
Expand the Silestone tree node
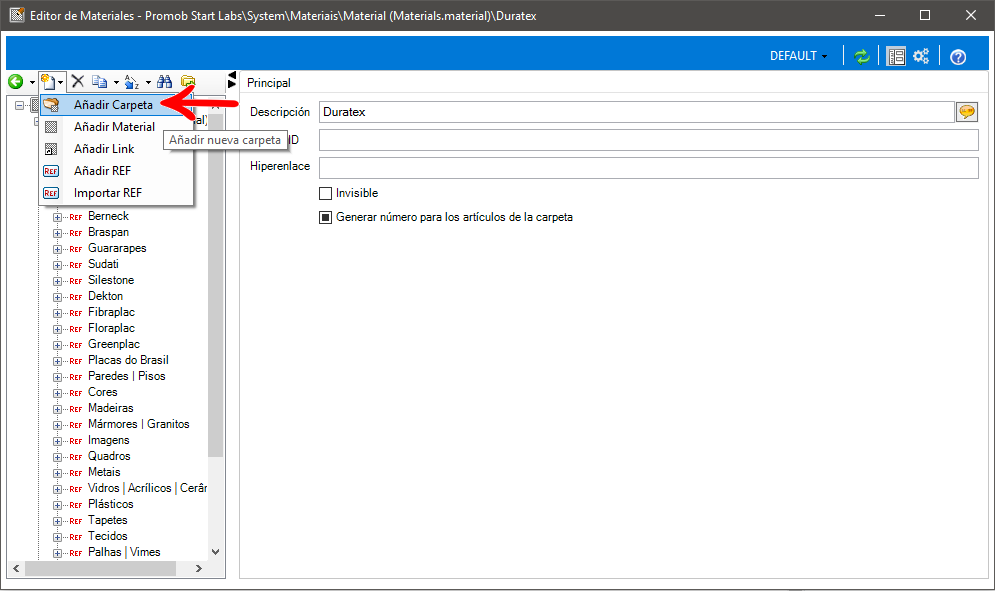[x=57, y=281]
